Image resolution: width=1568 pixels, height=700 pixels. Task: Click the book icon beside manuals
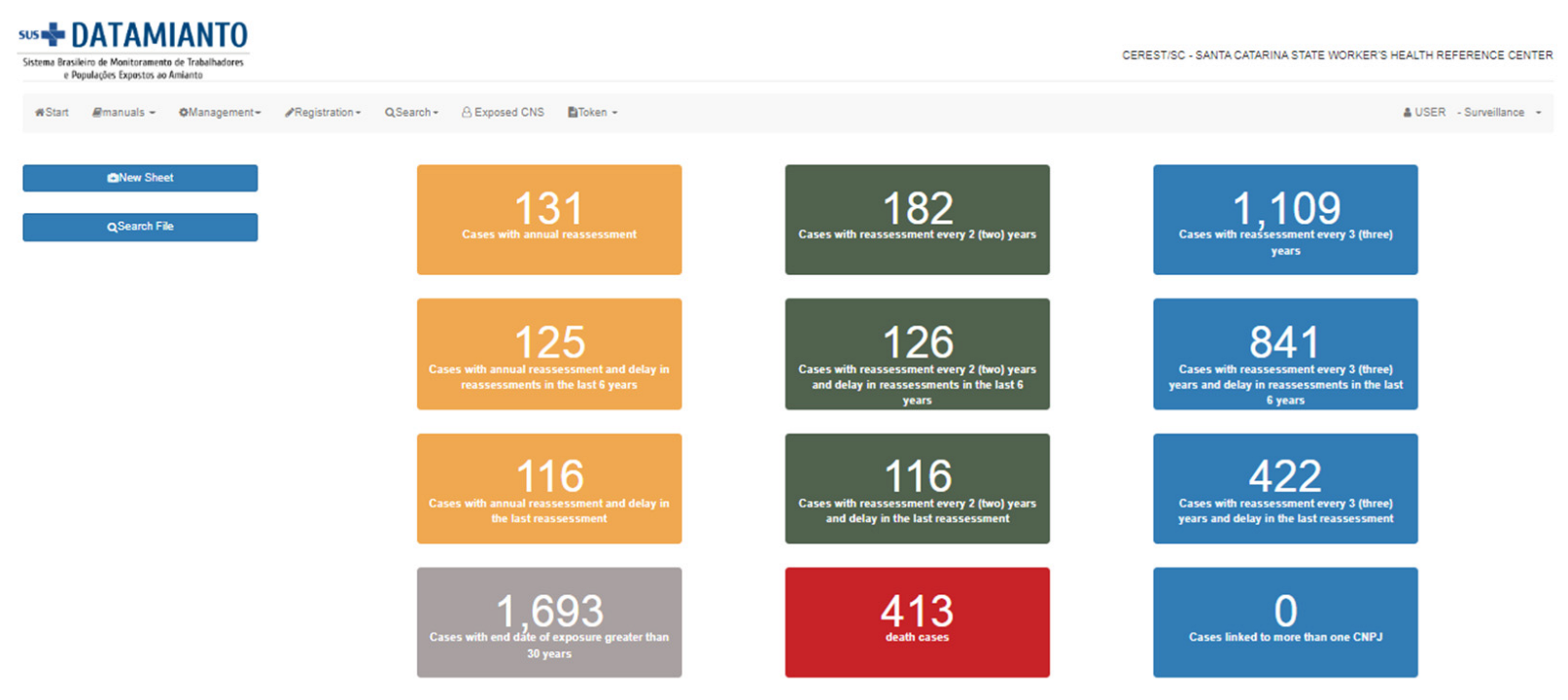click(x=97, y=113)
